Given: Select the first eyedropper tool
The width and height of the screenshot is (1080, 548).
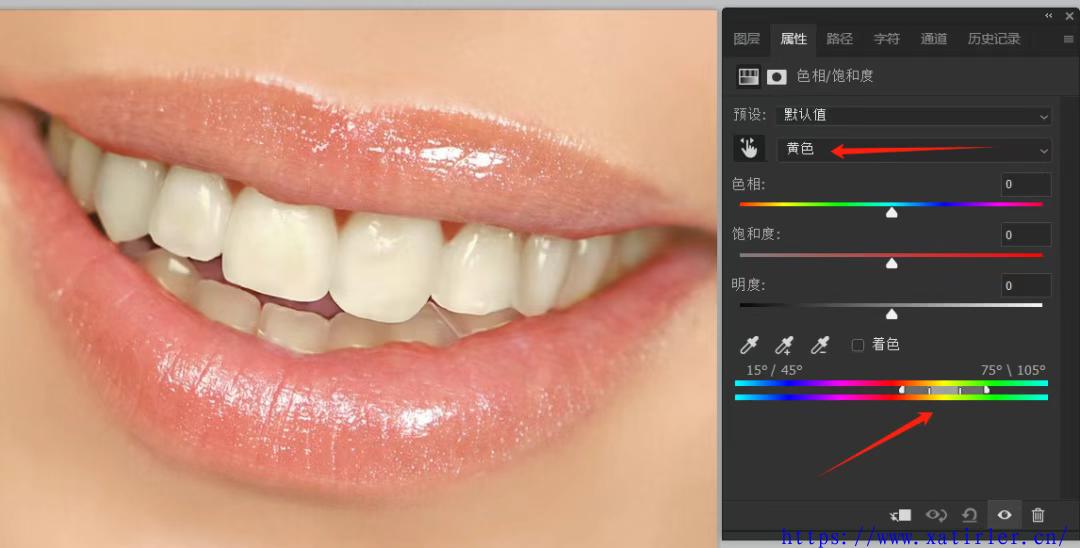Looking at the screenshot, I should (x=749, y=345).
